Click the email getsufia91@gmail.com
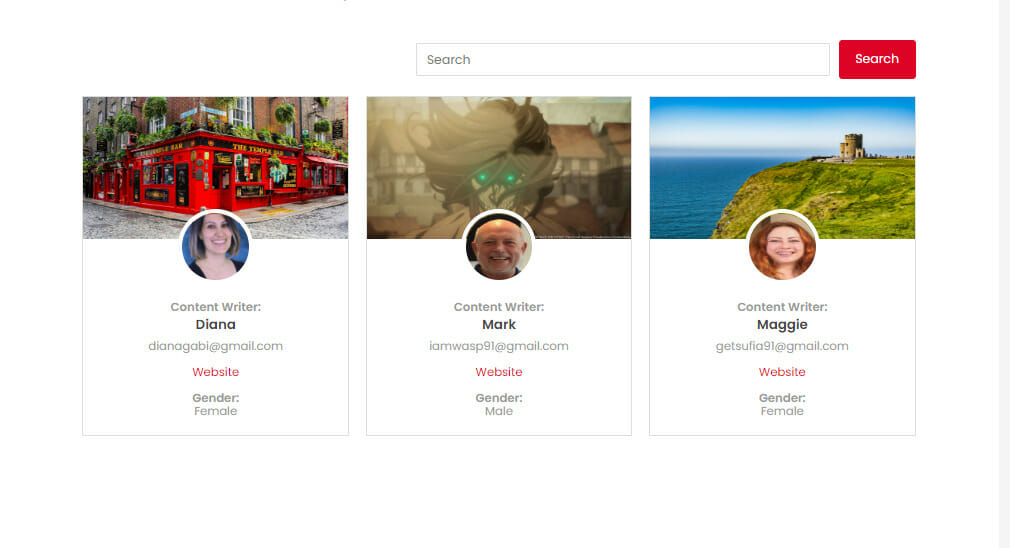Viewport: 1010px width, 548px height. coord(782,346)
